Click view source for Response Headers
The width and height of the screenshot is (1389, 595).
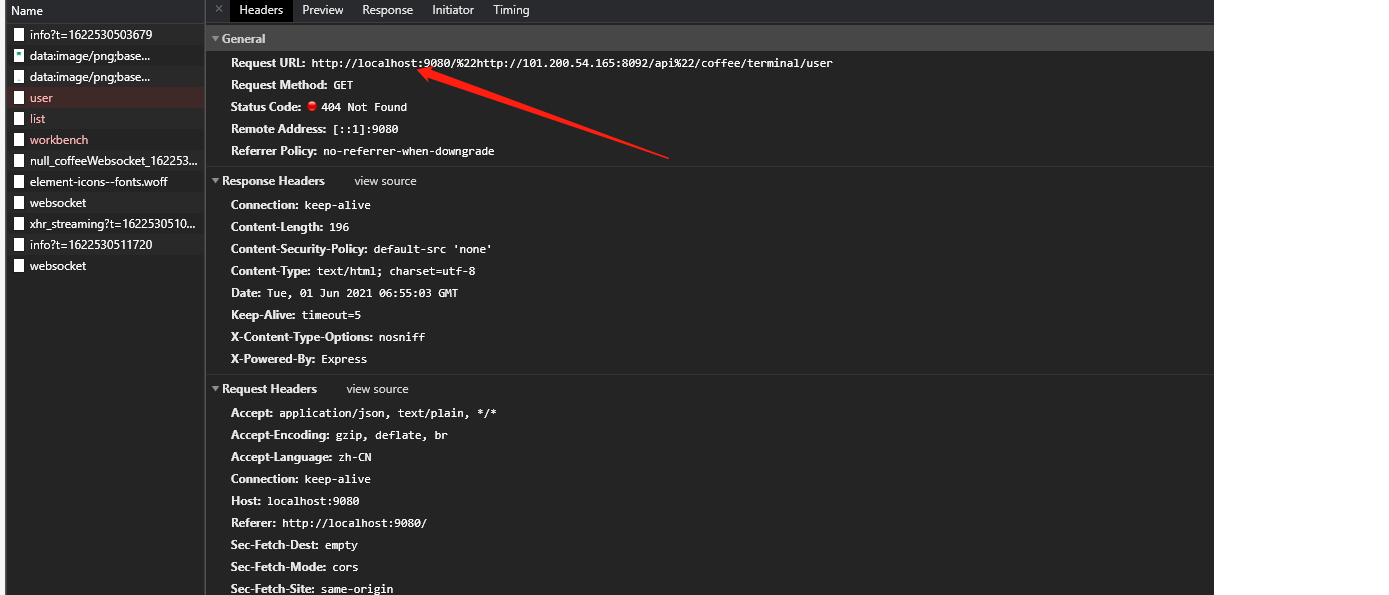384,180
